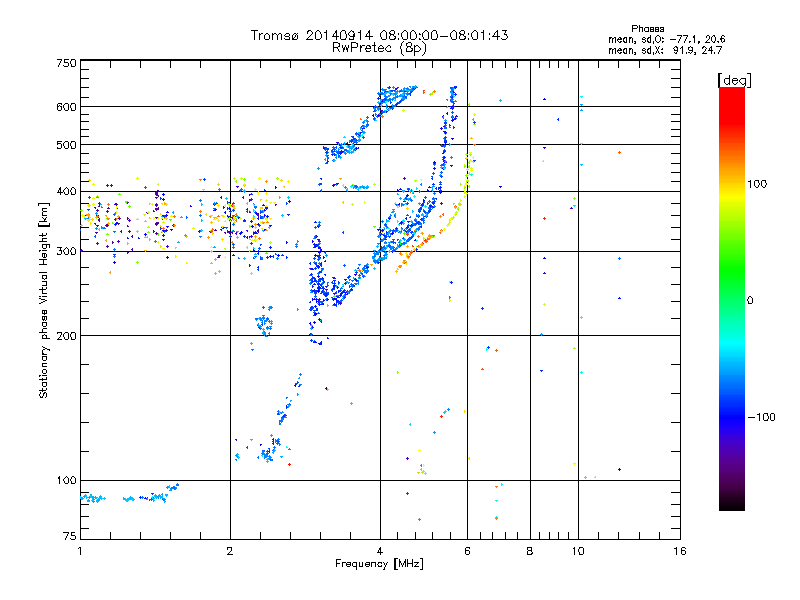
Task: Click the x-axis tick label '10'
Action: [578, 551]
